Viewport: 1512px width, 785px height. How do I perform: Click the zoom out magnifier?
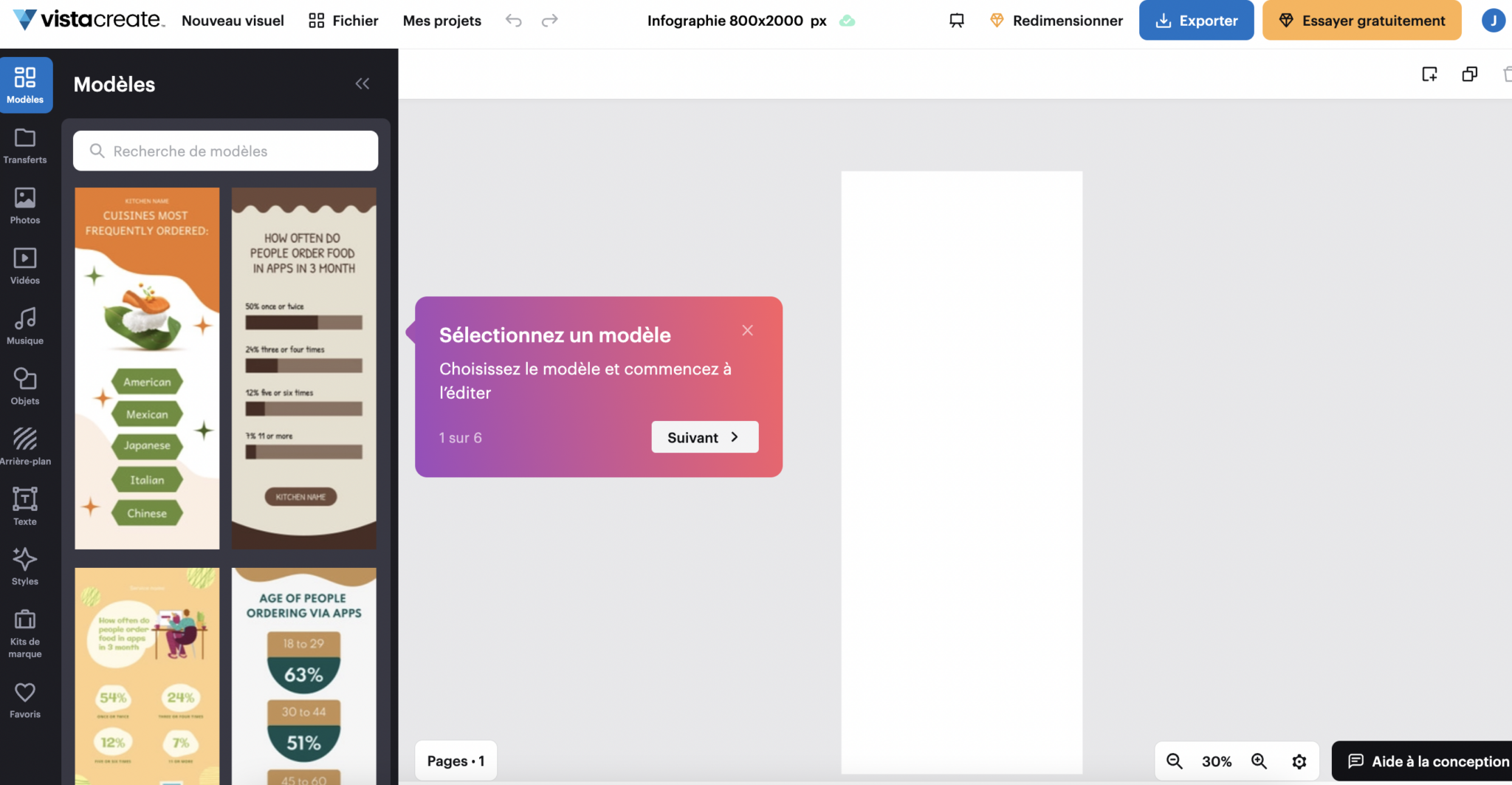(x=1174, y=761)
